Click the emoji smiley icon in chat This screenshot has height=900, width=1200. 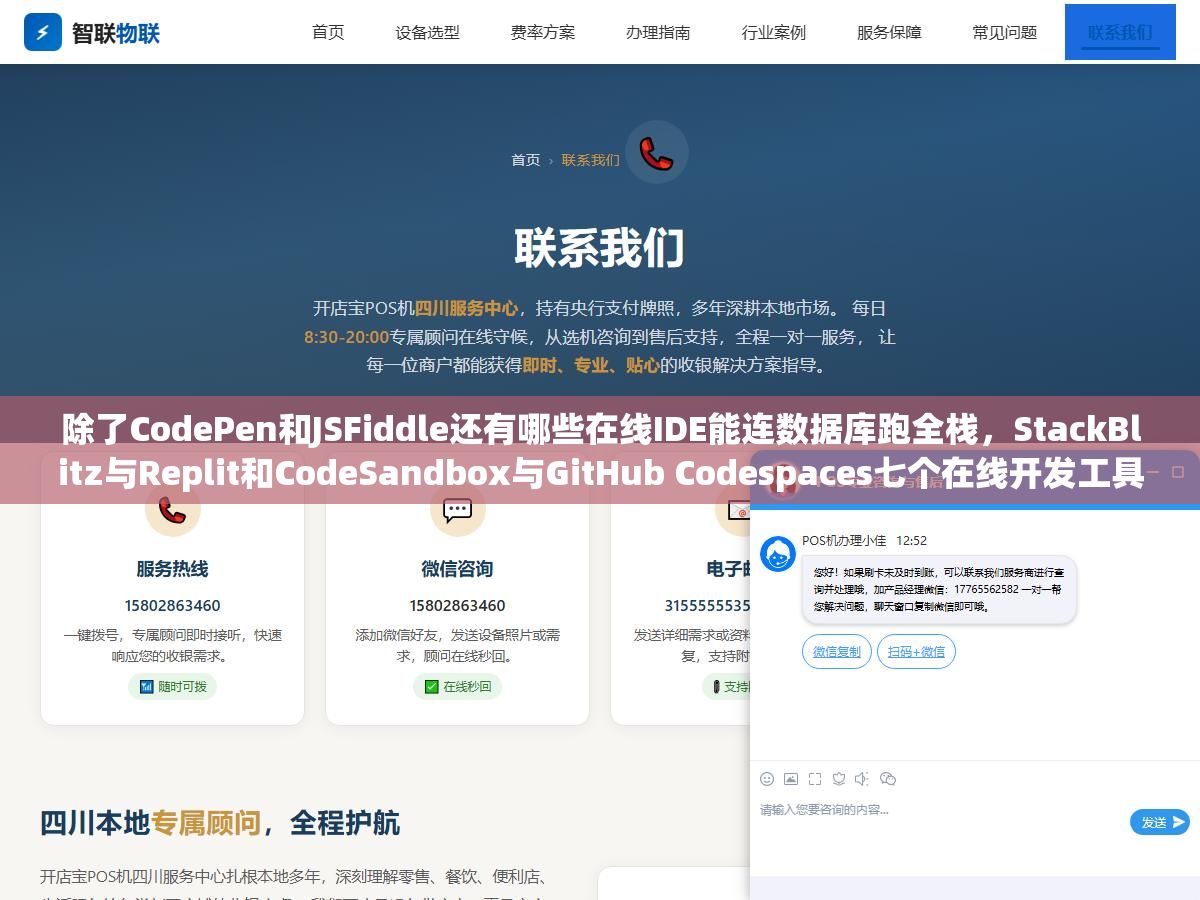[x=767, y=778]
